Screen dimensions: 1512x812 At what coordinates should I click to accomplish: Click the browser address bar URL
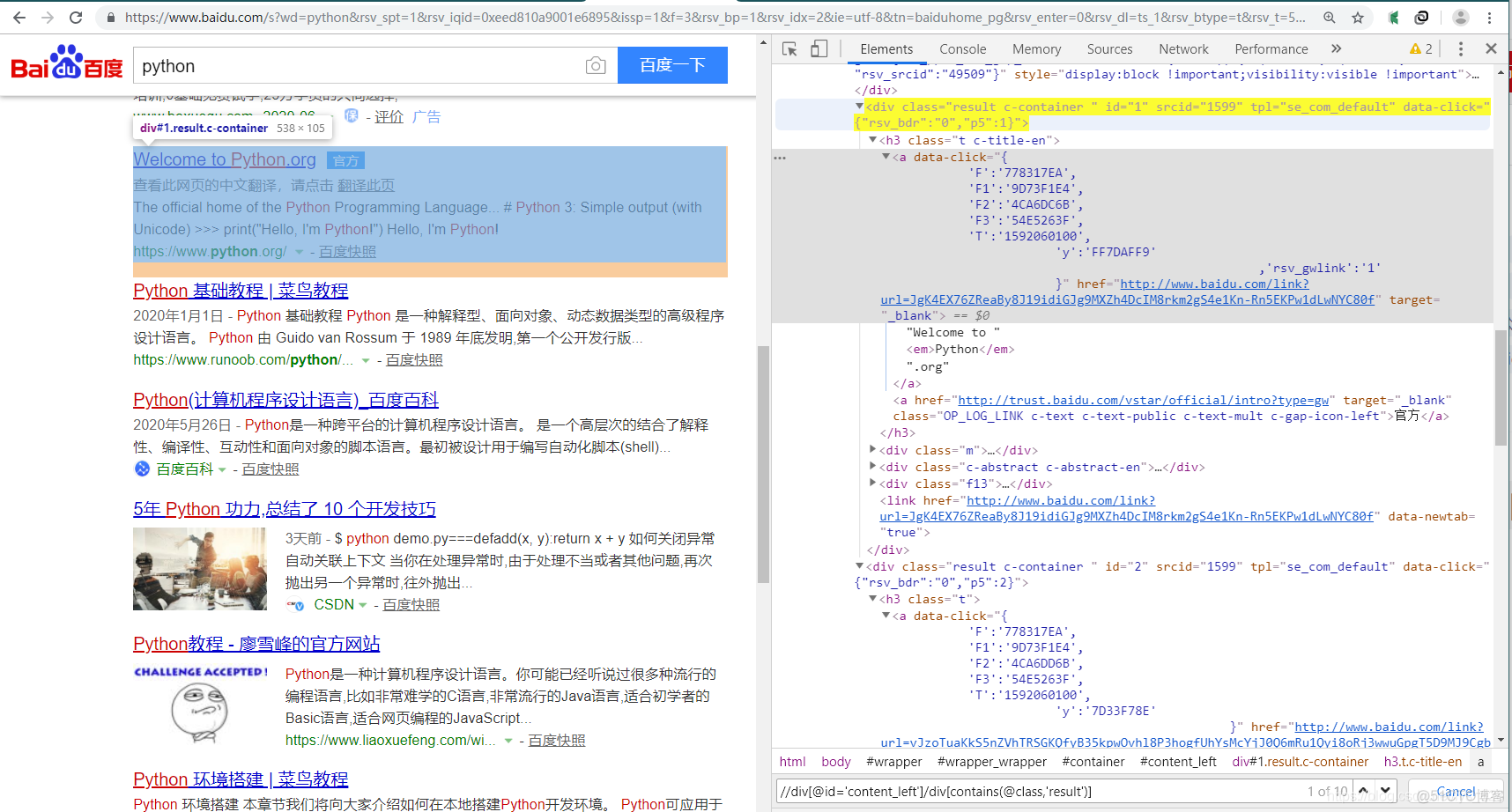click(715, 18)
